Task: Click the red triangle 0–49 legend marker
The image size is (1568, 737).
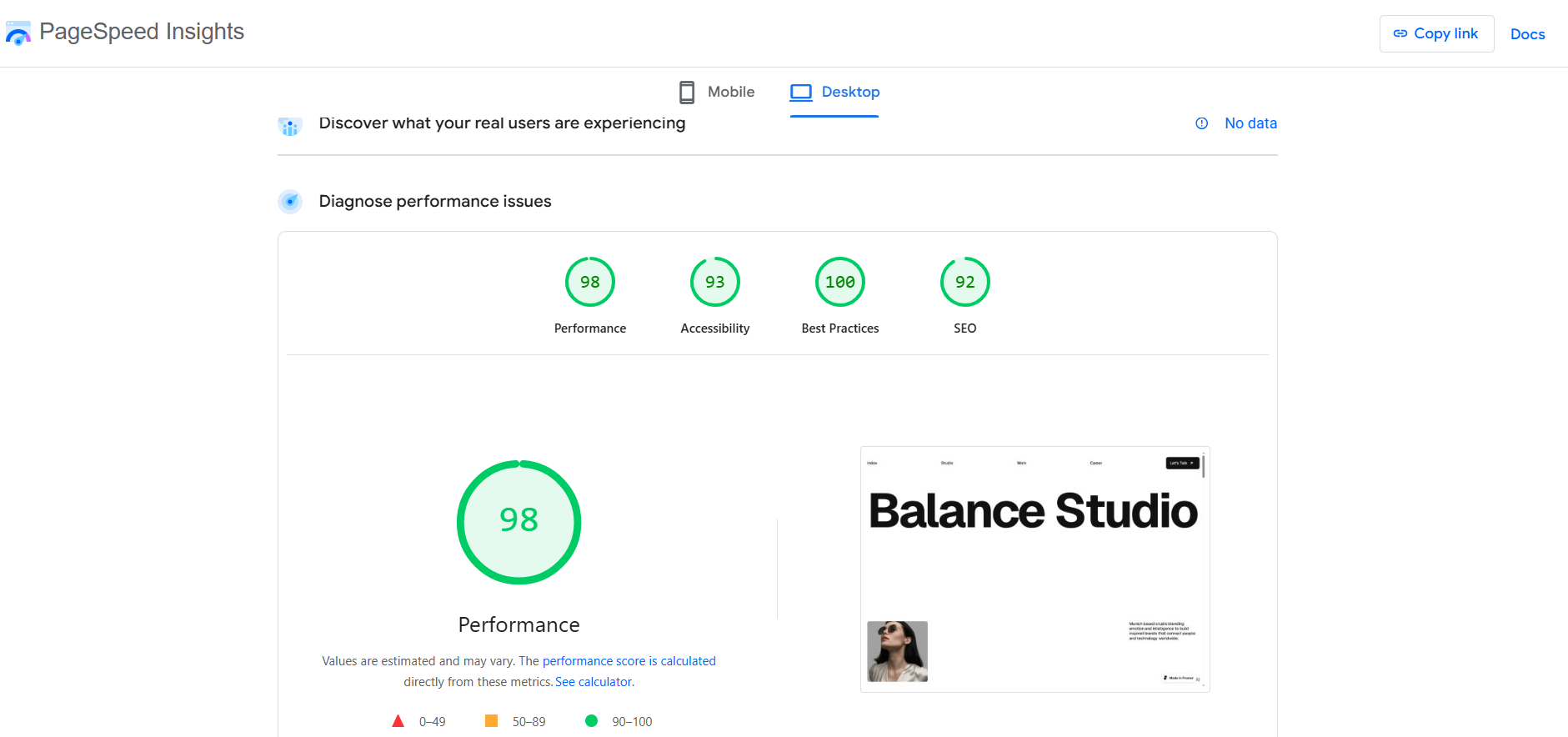Action: click(x=398, y=721)
